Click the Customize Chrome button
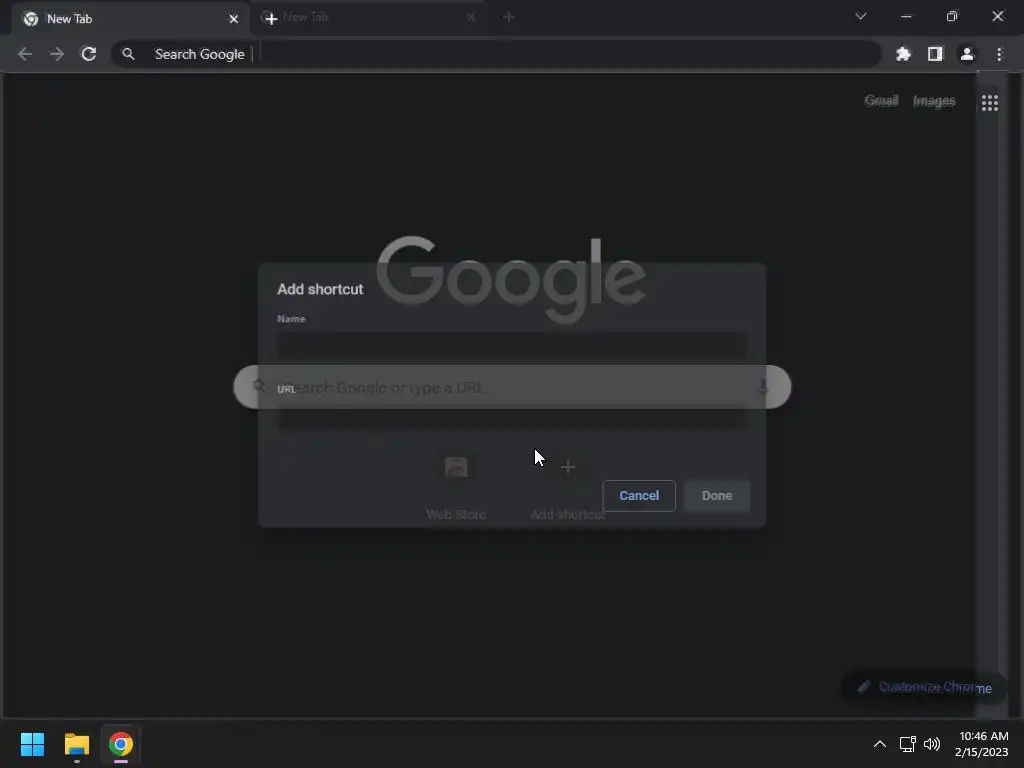1024x768 pixels. click(x=925, y=687)
